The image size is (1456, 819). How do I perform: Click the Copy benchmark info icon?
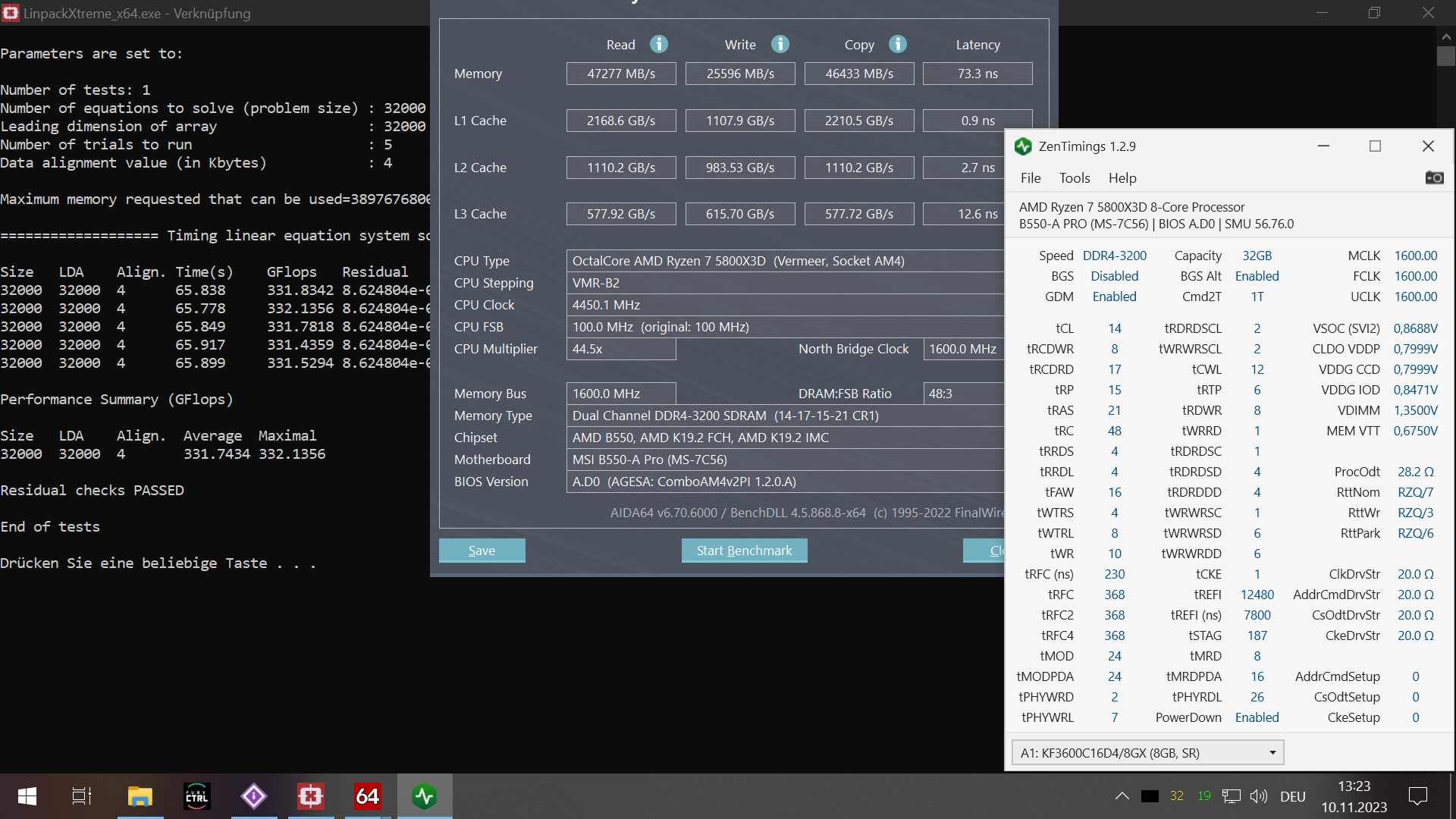point(898,44)
